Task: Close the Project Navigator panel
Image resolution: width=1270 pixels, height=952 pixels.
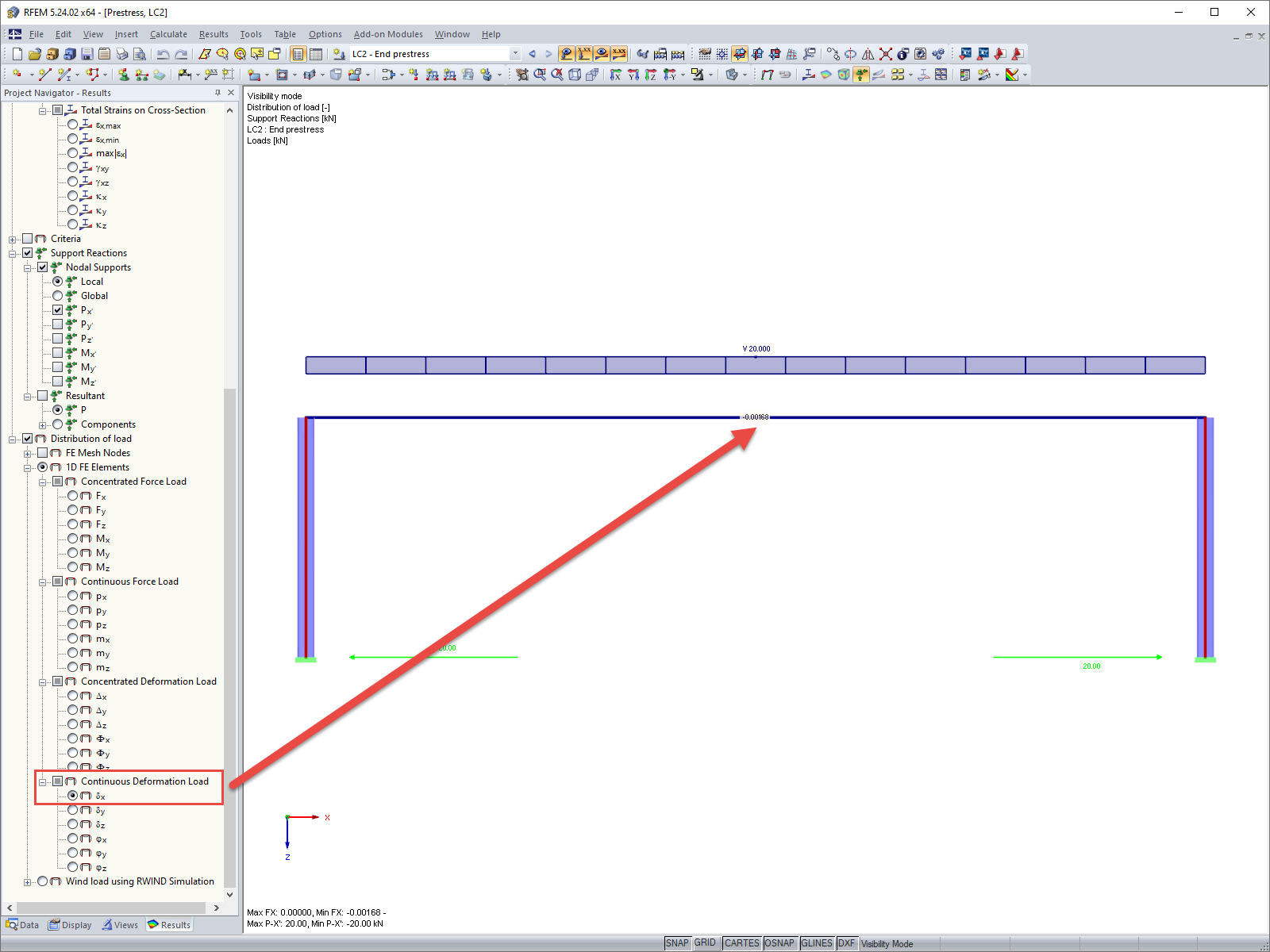Action: (230, 93)
